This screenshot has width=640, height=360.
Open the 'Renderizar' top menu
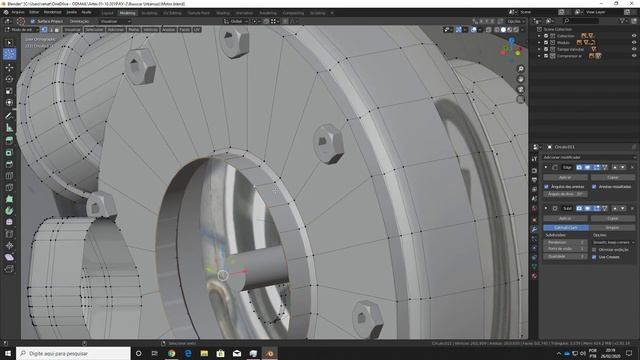[52, 12]
